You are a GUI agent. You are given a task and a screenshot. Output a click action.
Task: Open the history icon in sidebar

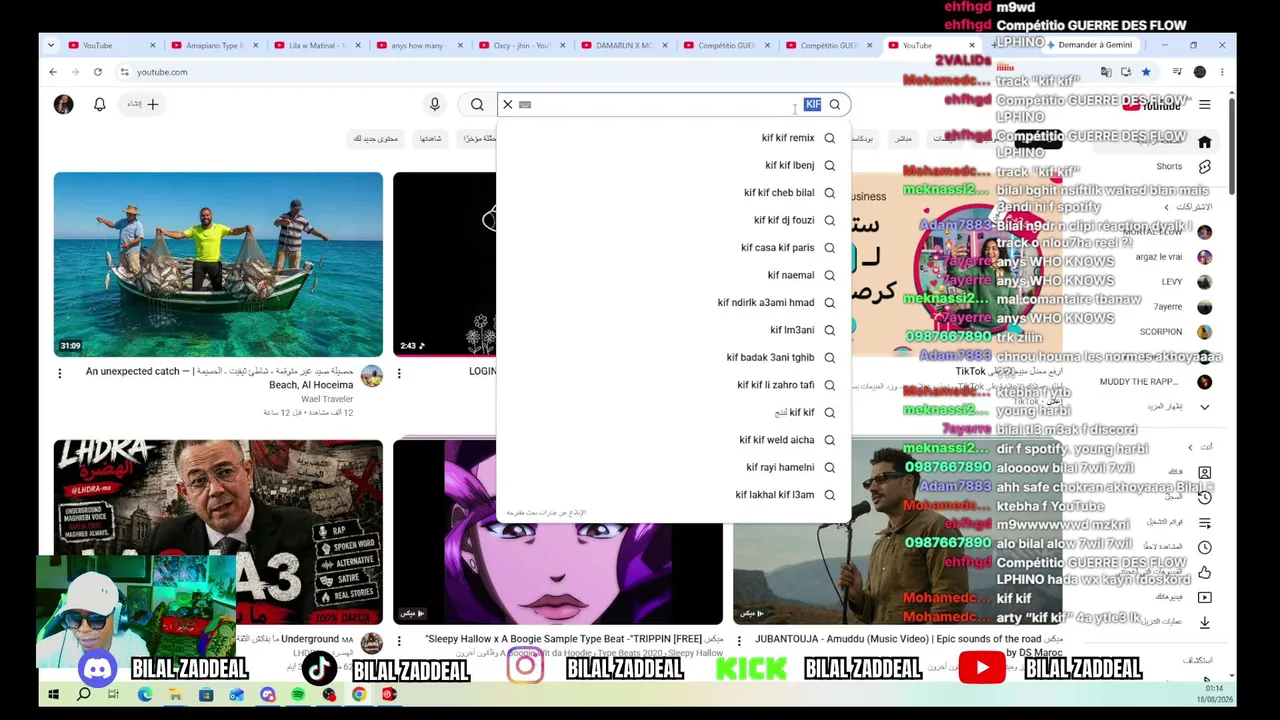click(1205, 497)
